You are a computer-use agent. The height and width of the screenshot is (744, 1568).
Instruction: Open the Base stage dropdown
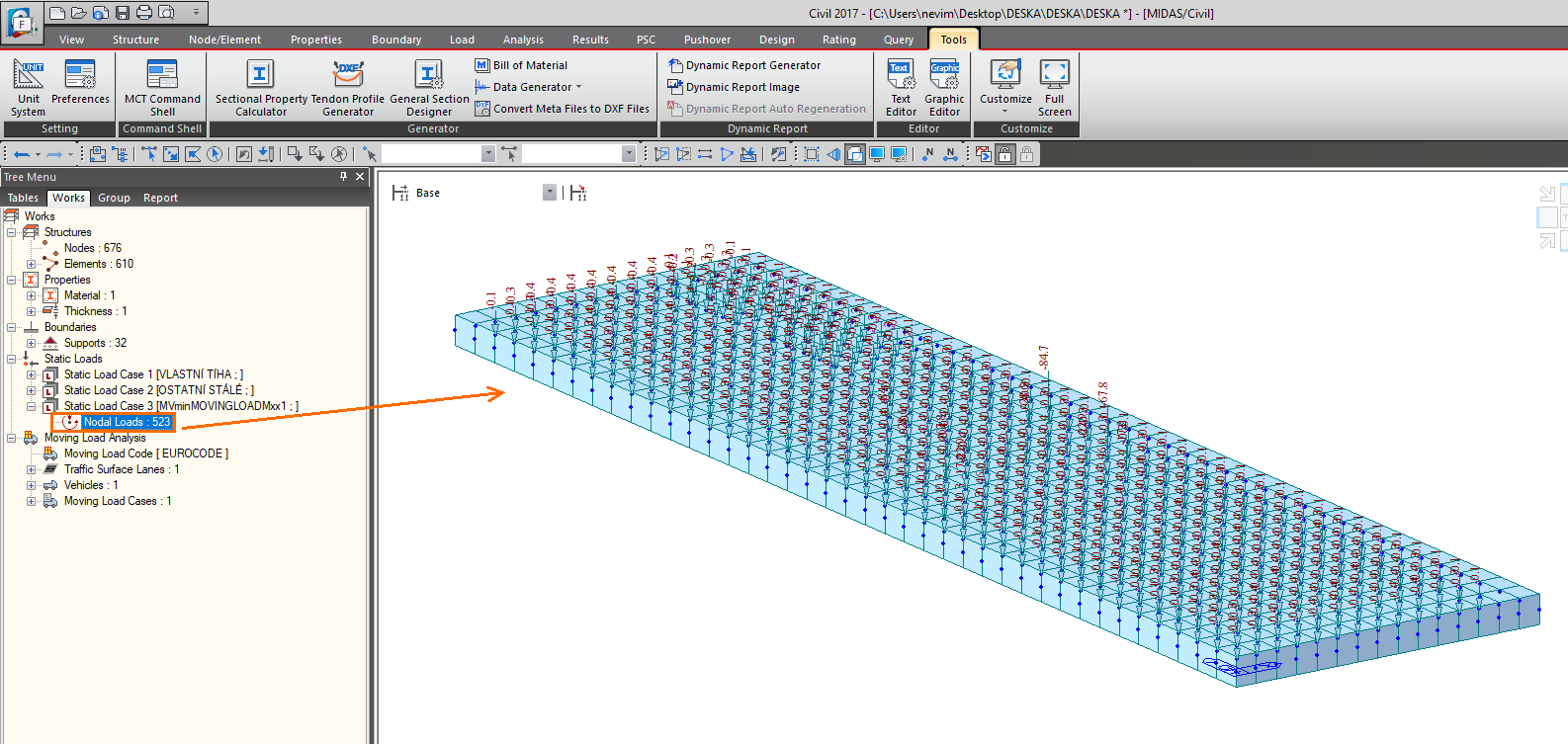click(x=550, y=193)
